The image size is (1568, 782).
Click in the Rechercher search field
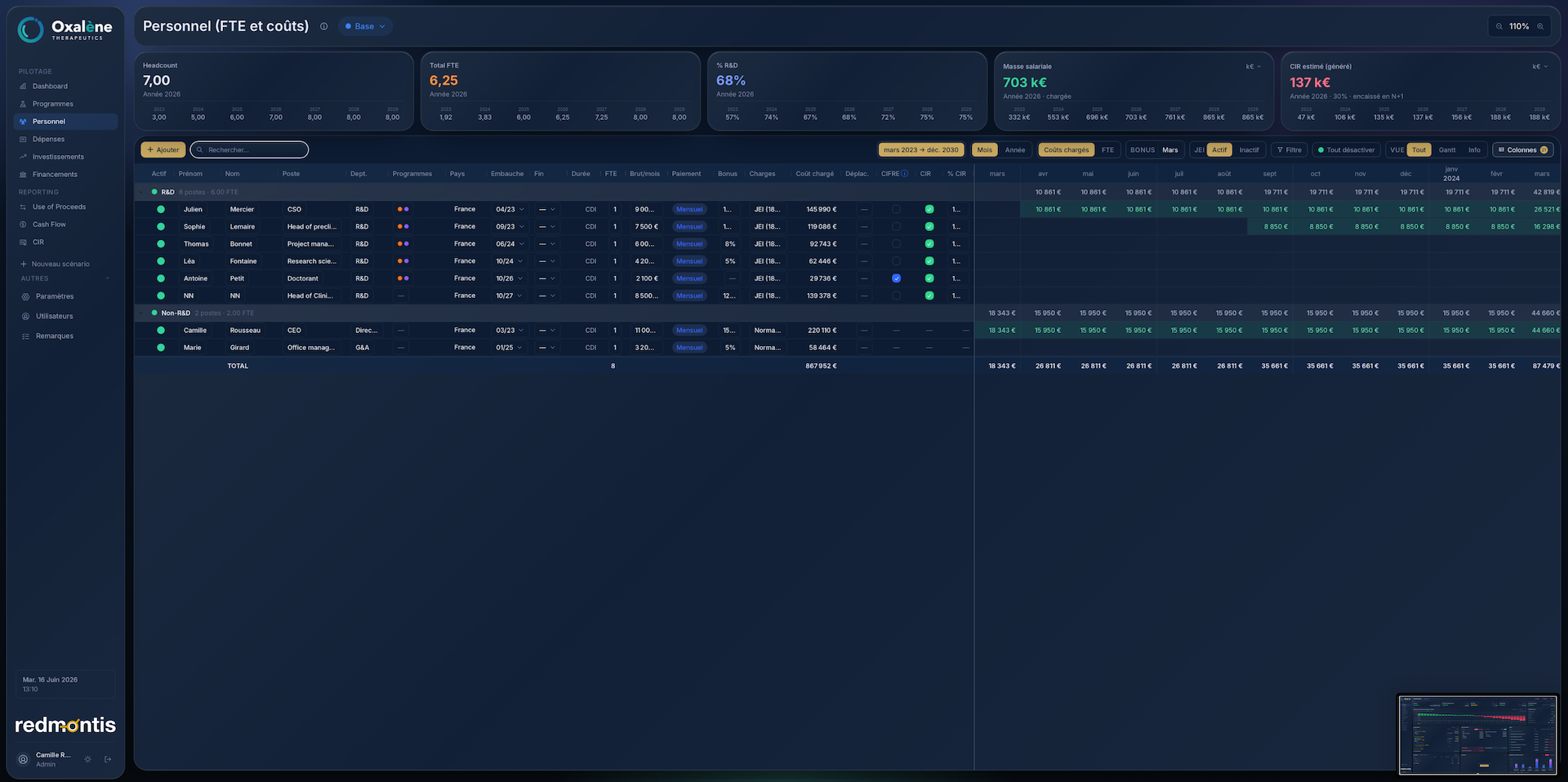[249, 150]
